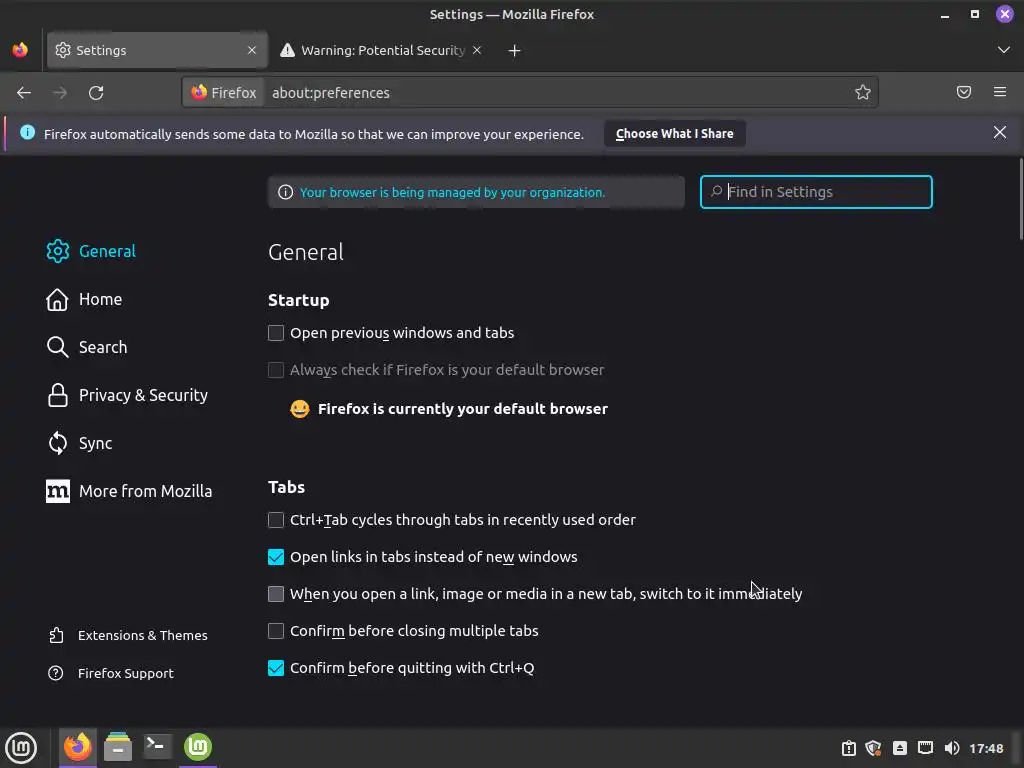Screen dimensions: 1024x768
Task: Open the Firefox application menu hamburger
Action: [x=1000, y=92]
